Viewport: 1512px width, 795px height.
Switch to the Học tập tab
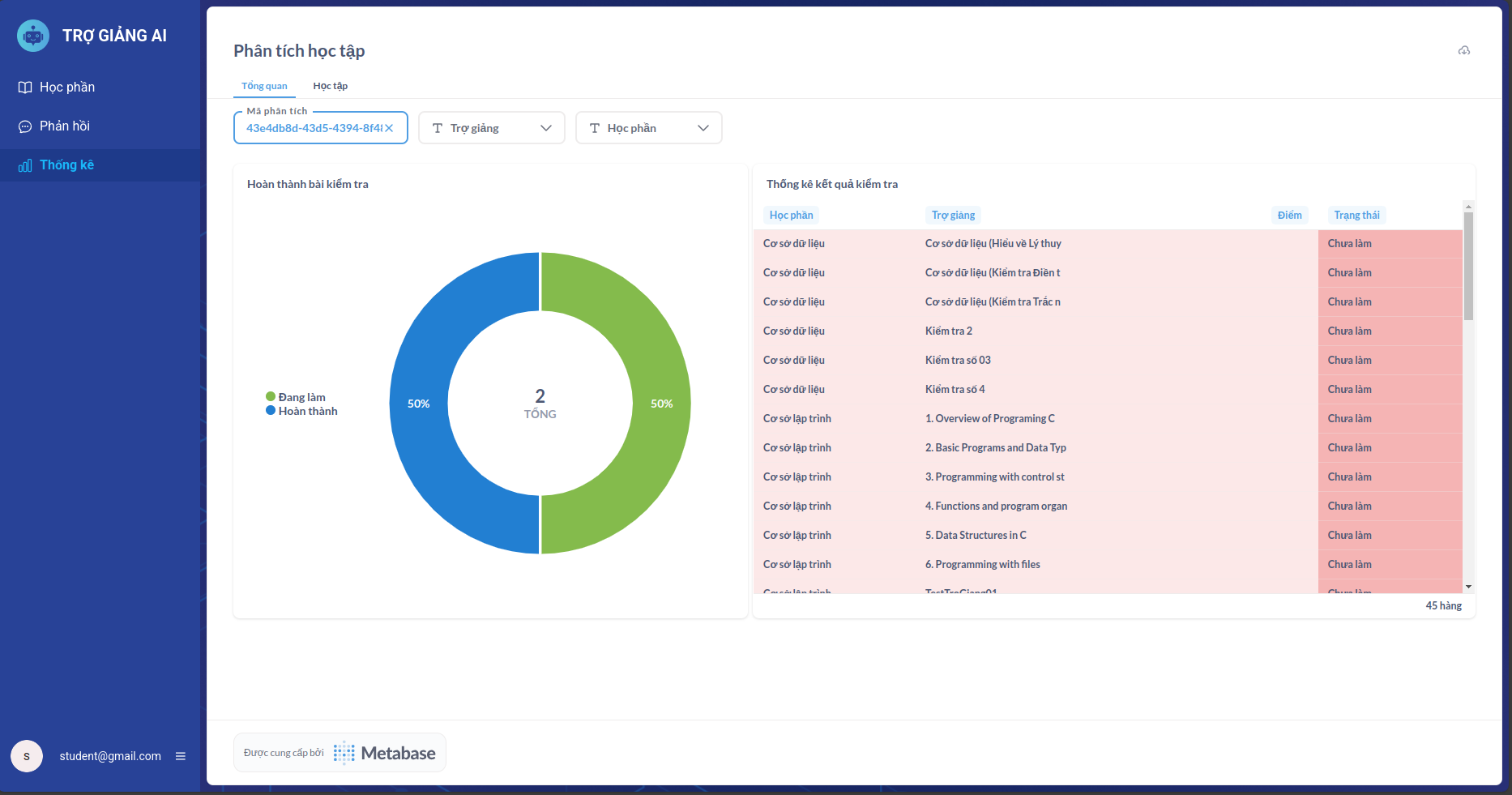click(x=330, y=86)
